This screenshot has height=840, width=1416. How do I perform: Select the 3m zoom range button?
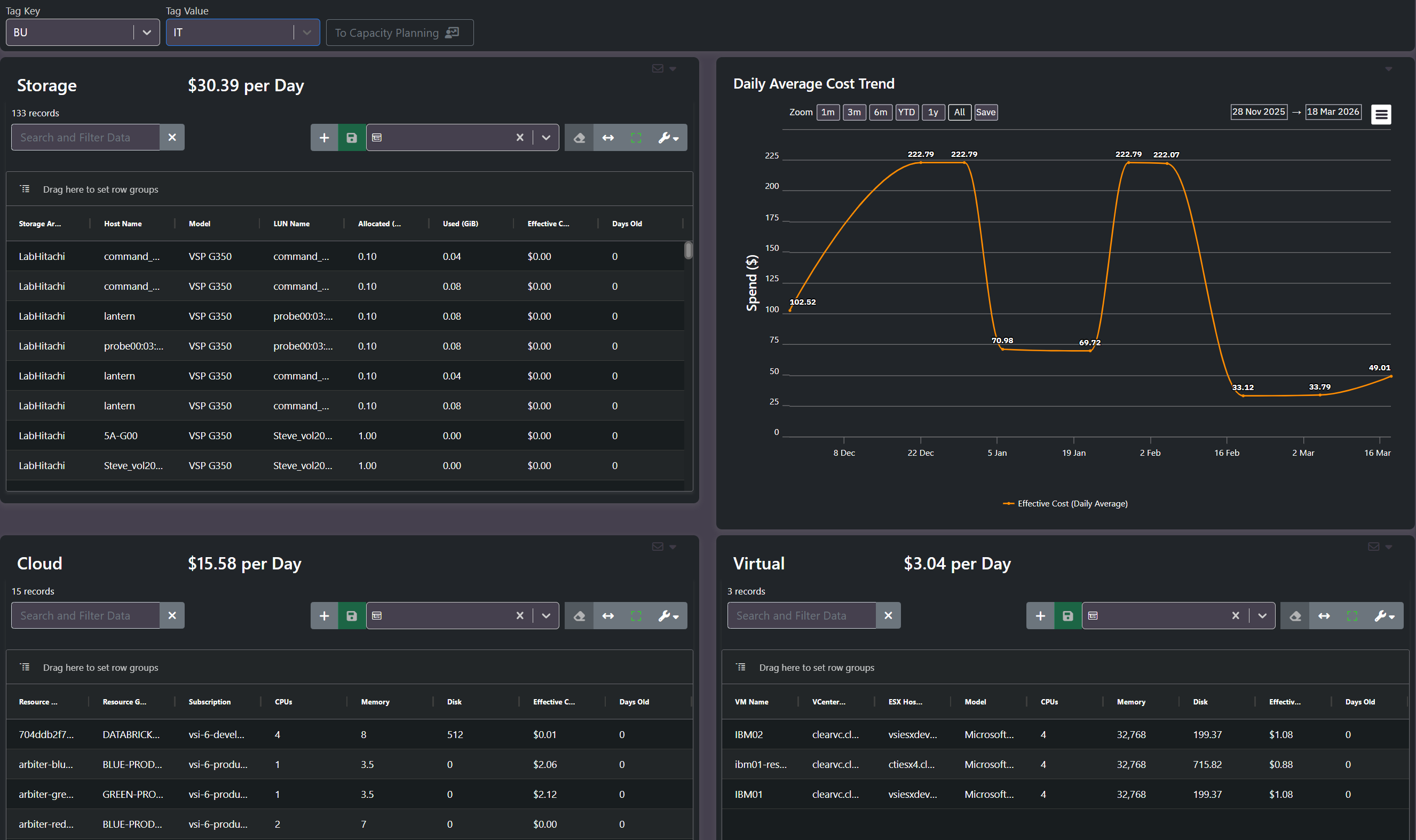point(854,112)
